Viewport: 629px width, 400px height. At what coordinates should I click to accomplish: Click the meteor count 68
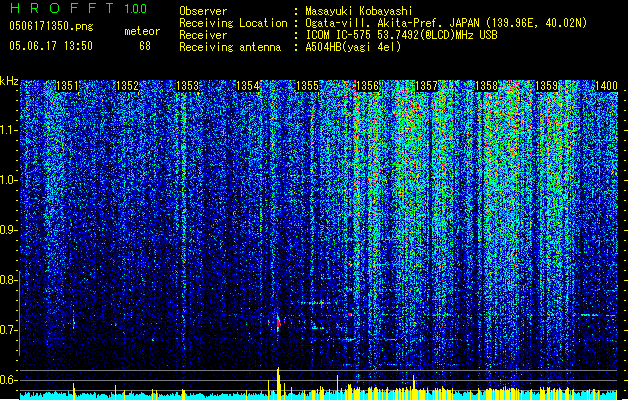(x=145, y=46)
